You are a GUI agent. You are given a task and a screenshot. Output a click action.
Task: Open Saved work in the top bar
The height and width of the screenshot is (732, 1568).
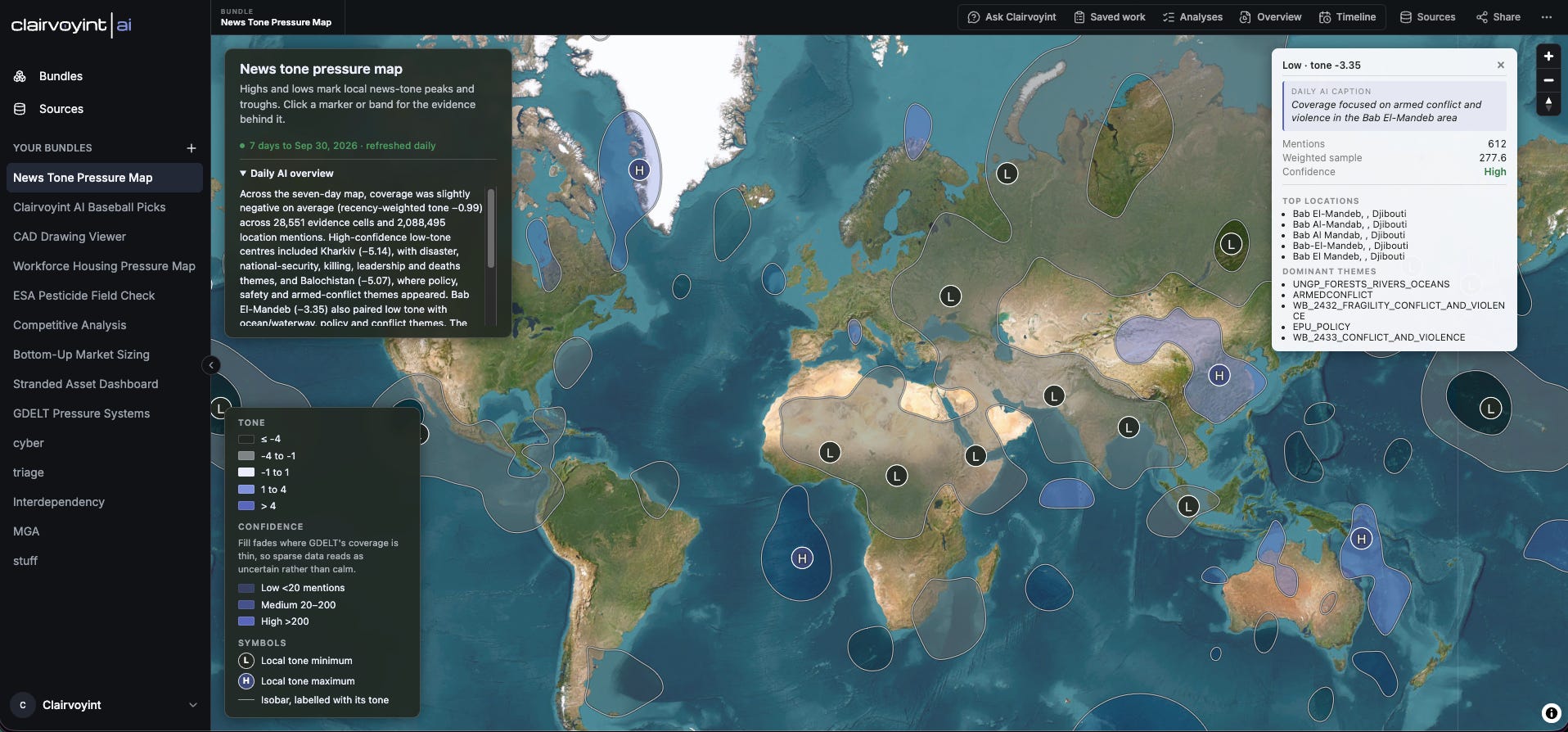[x=1110, y=17]
